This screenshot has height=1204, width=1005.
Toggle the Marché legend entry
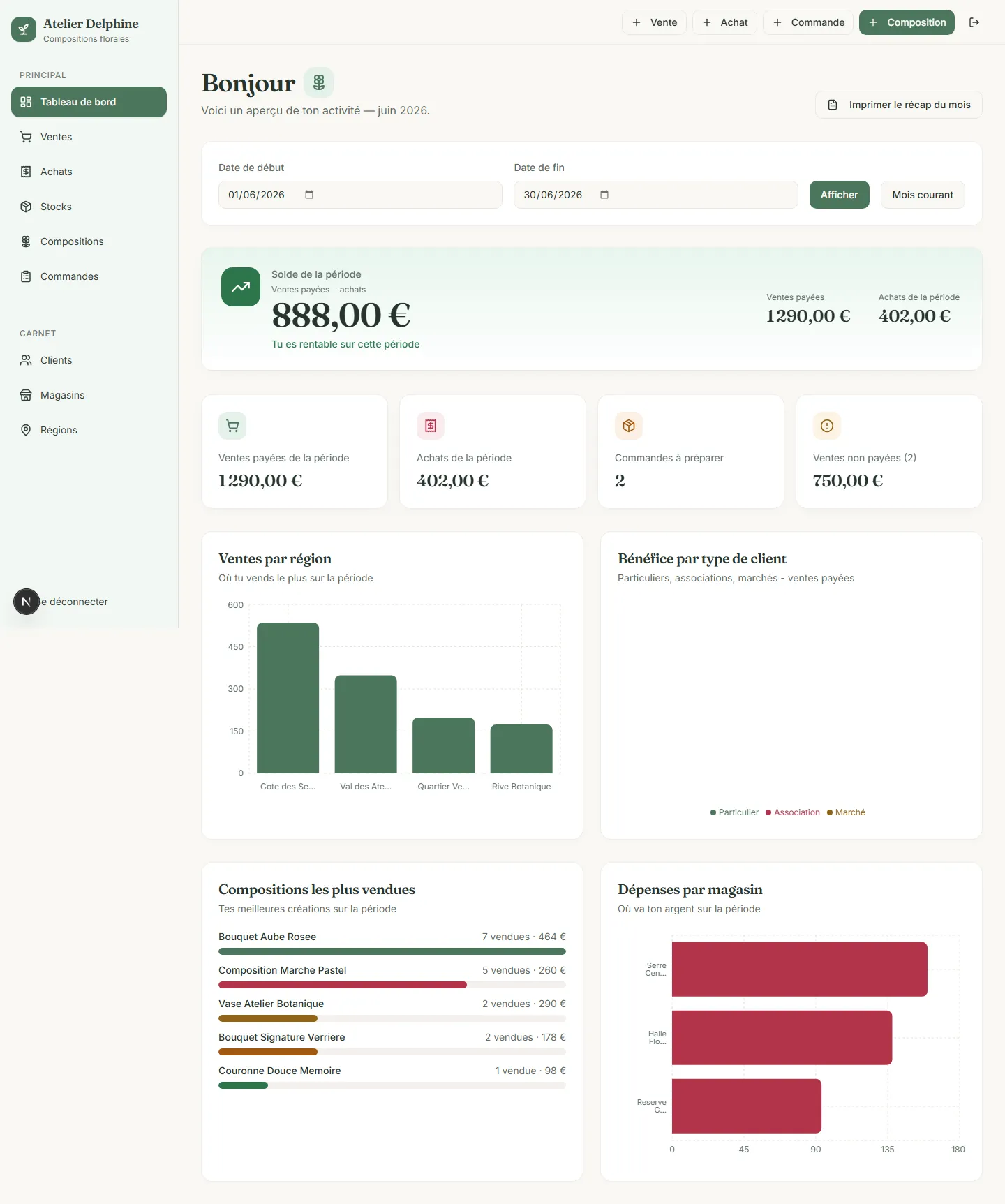tap(846, 812)
